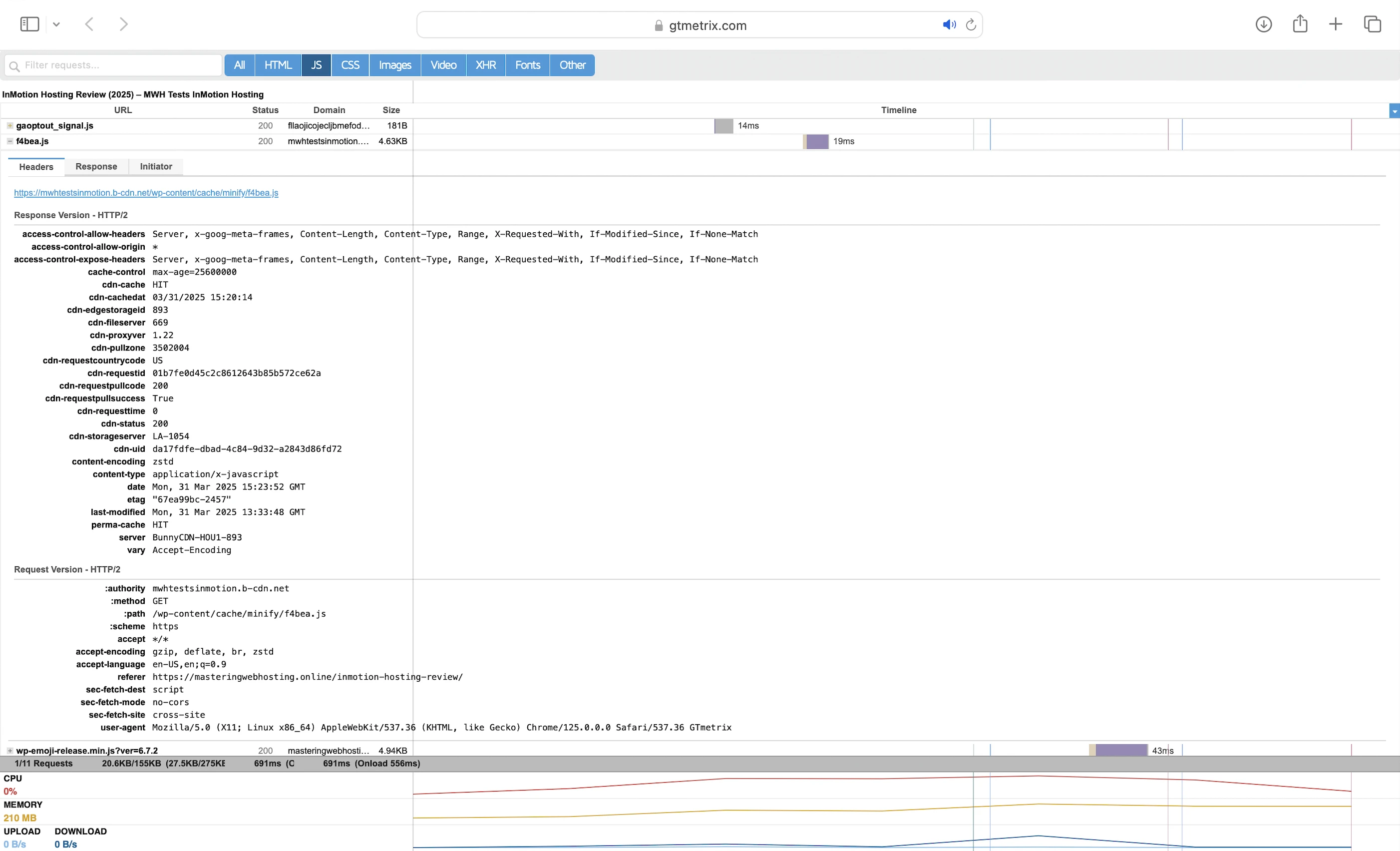Open the Safari downloads icon
The image size is (1400, 851).
pos(1263,24)
